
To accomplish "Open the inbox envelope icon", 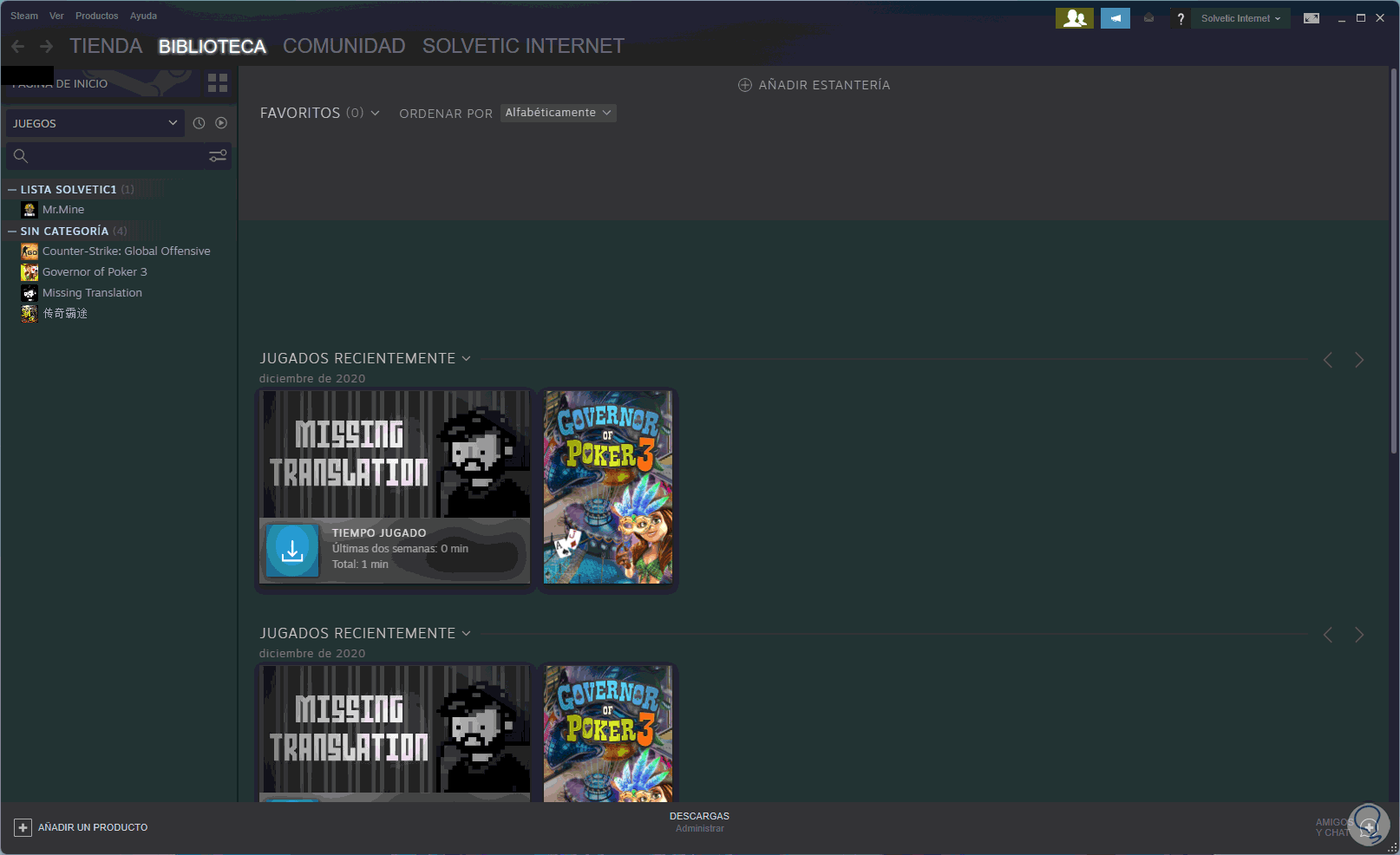I will coord(1149,18).
